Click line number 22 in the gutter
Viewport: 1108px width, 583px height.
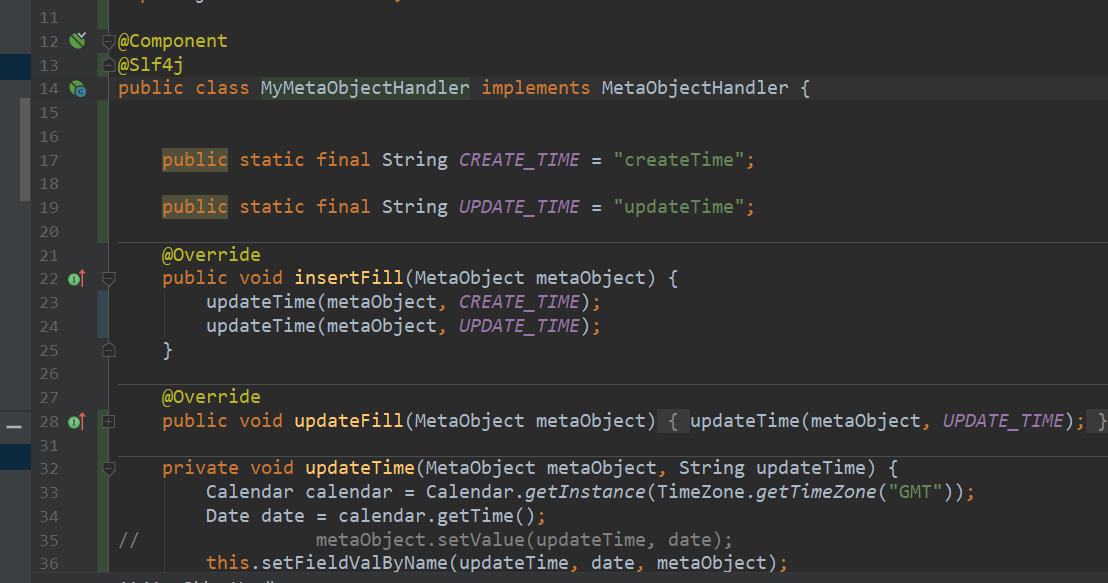[x=49, y=279]
